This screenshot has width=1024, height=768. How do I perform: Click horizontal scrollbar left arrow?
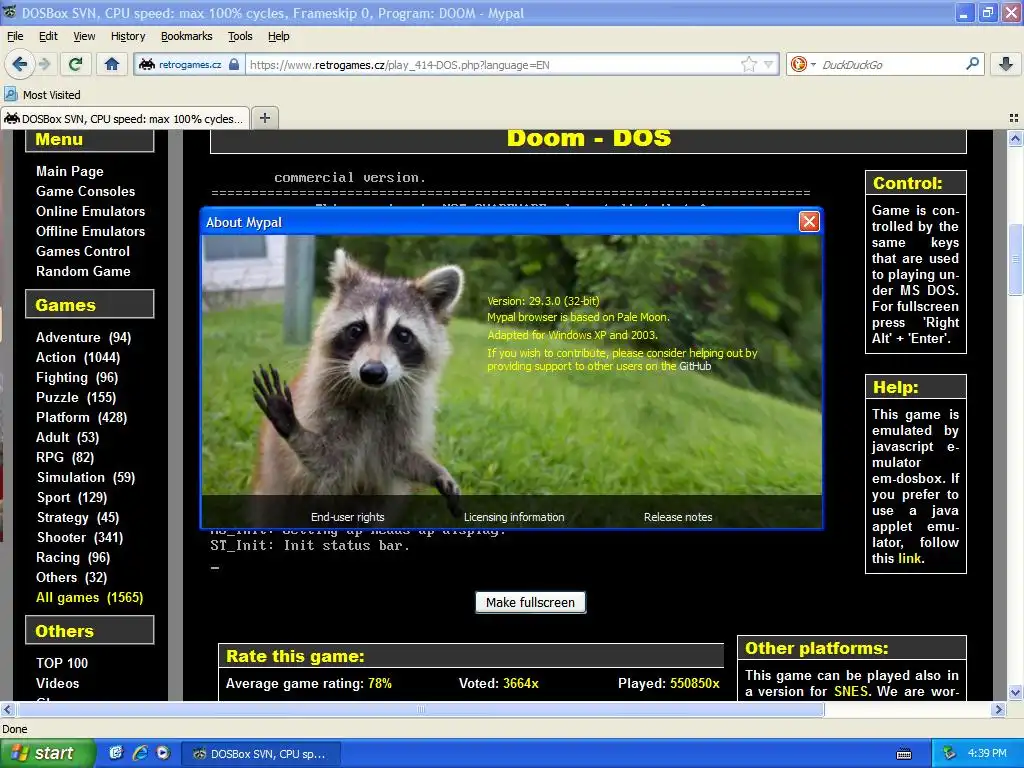point(7,709)
